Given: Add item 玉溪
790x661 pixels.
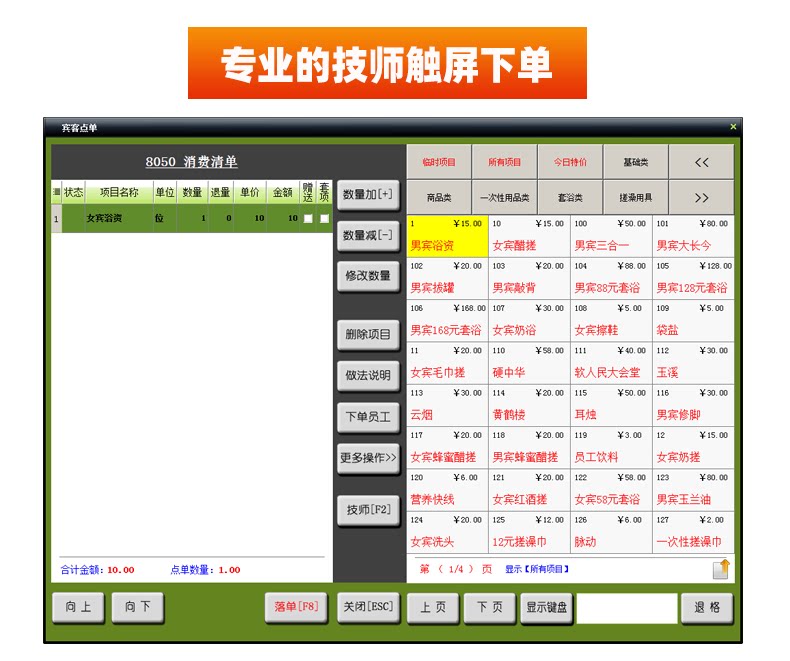Looking at the screenshot, I should pos(693,363).
